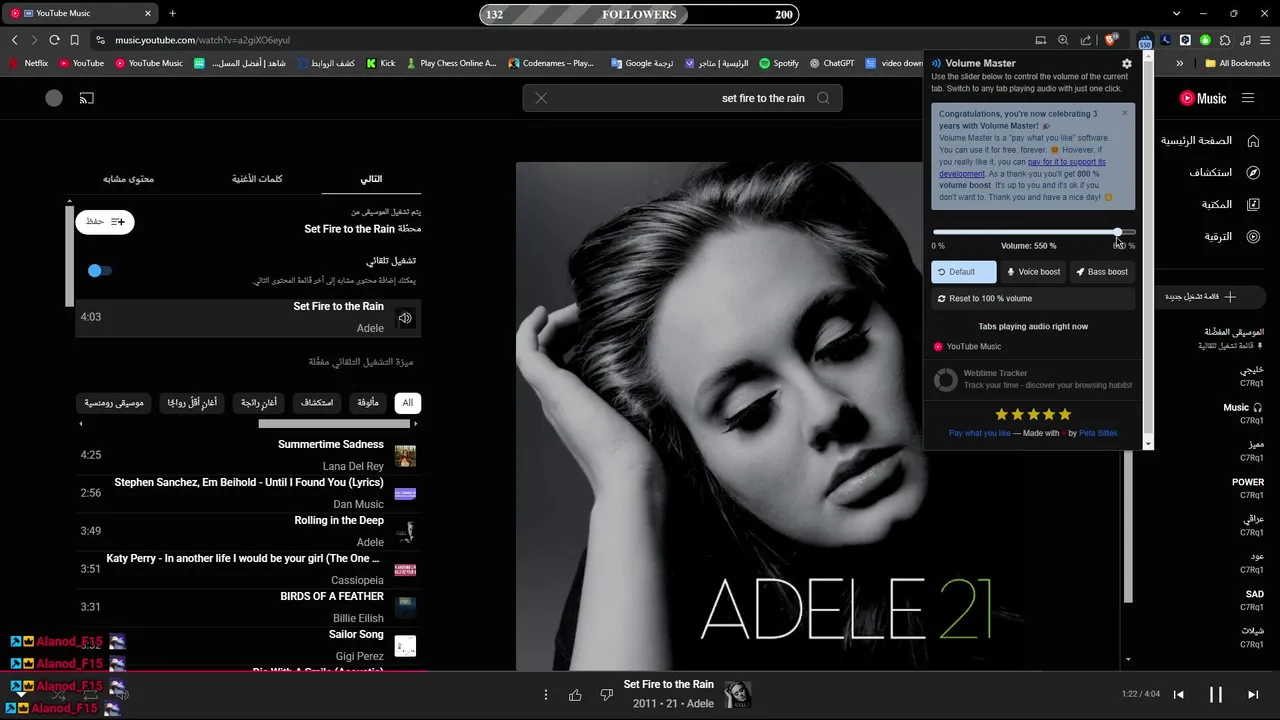The height and width of the screenshot is (720, 1280).
Task: Open the All Bookmarks folder
Action: pos(1237,63)
